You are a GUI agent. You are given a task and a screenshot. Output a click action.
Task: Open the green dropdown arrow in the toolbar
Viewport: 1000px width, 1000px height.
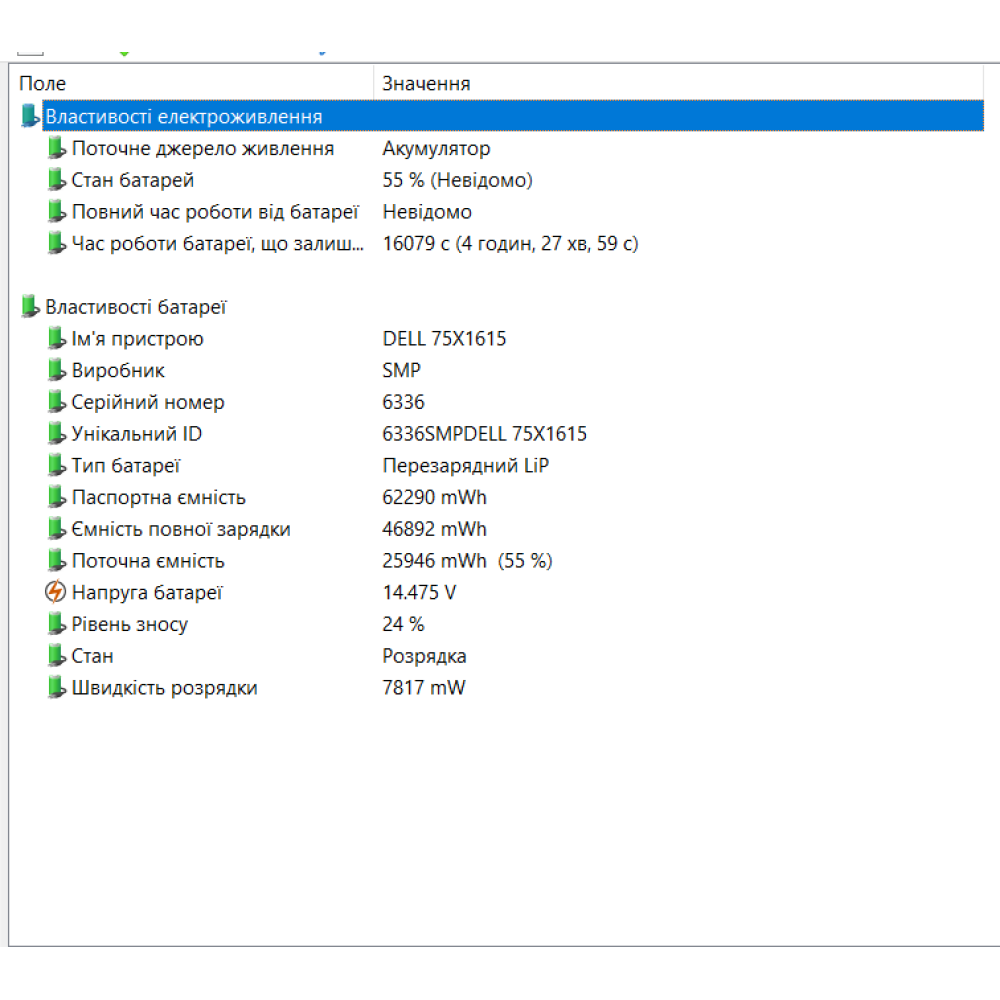(x=123, y=45)
